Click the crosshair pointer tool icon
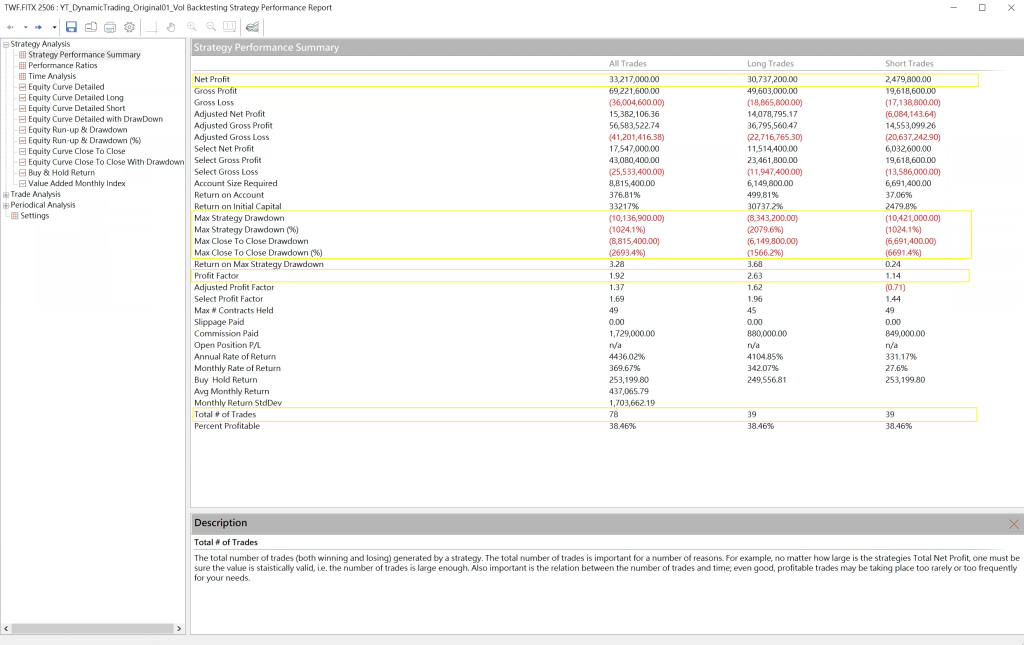 [151, 27]
